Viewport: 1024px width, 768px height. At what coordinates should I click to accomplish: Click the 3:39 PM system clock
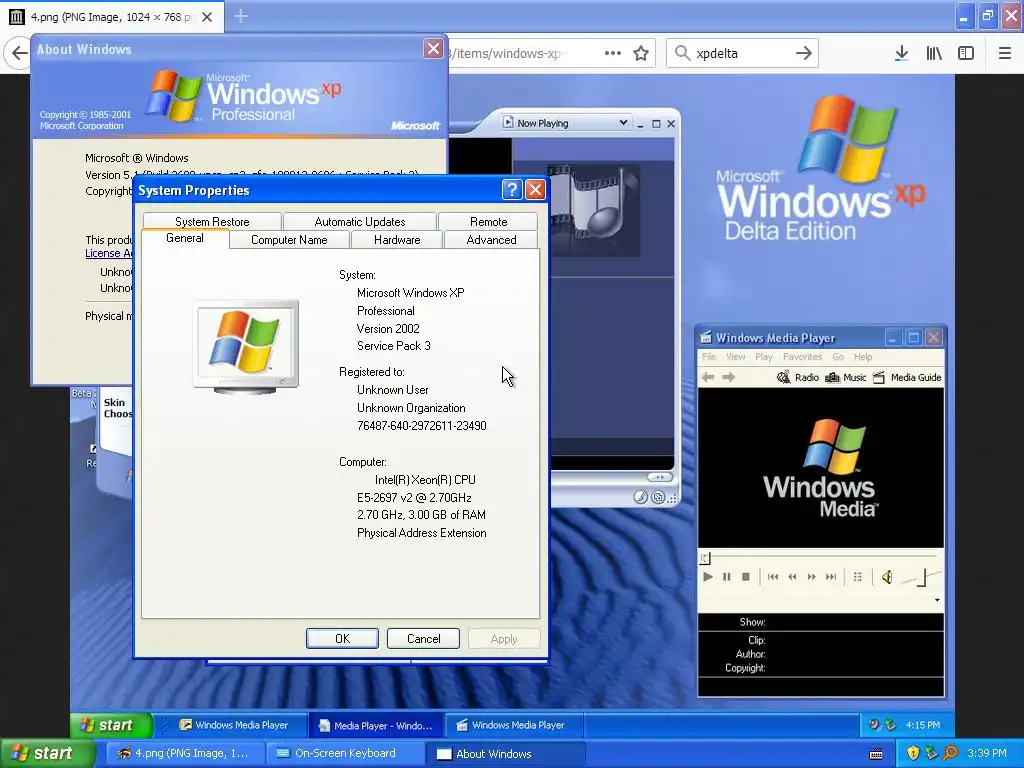[x=987, y=753]
